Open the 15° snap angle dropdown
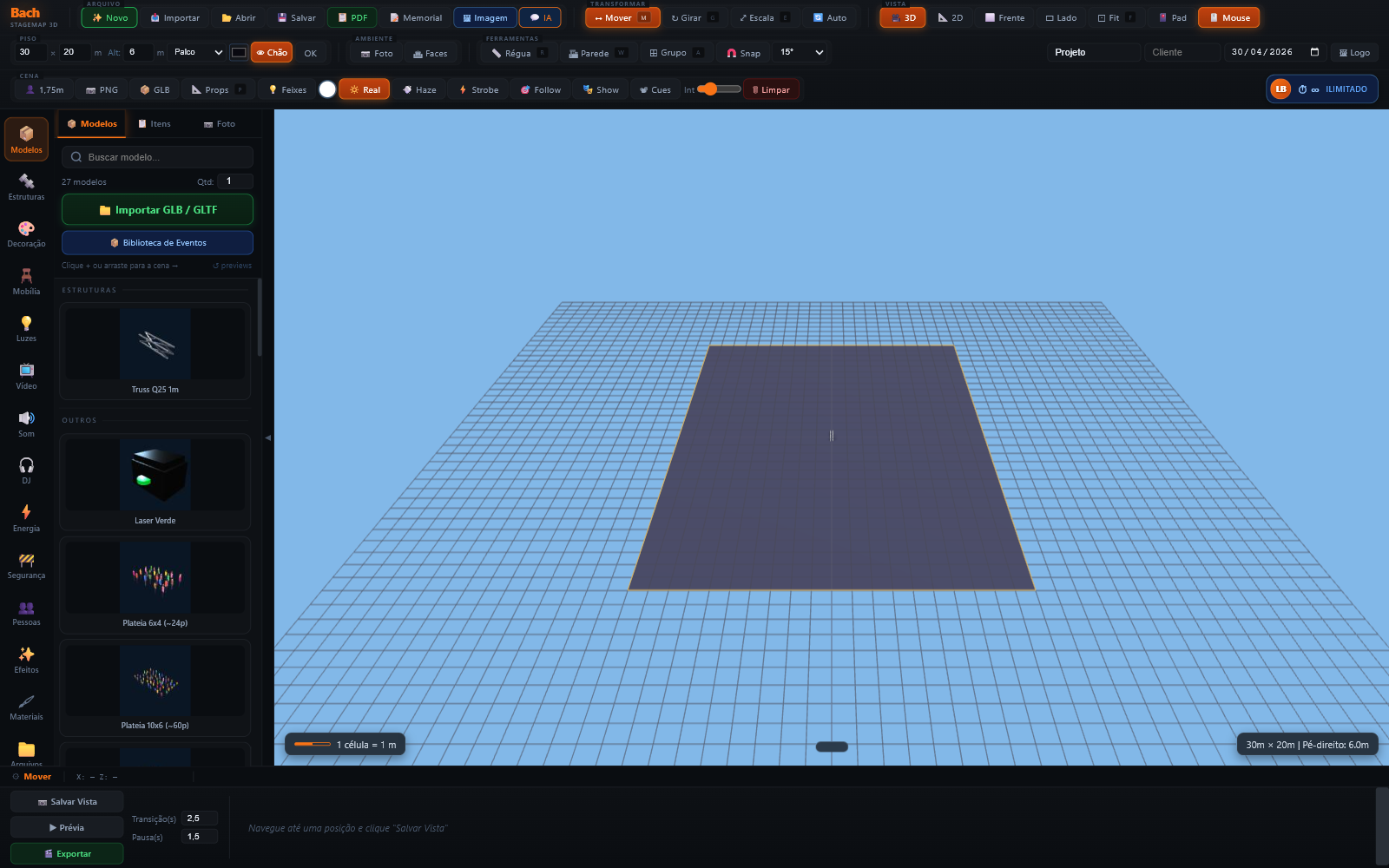Viewport: 1389px width, 868px height. tap(800, 52)
